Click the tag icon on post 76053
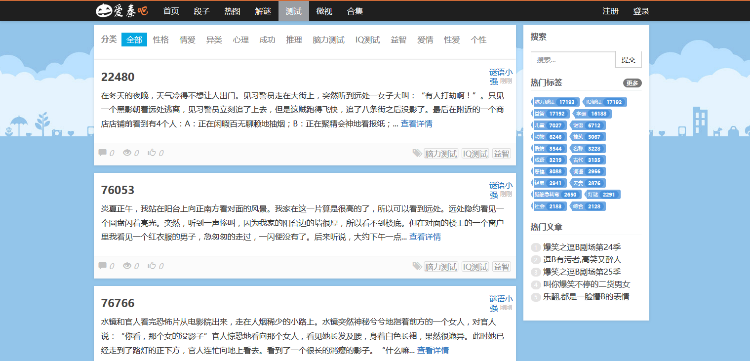Screen dimensions: 750x361 (x=417, y=266)
